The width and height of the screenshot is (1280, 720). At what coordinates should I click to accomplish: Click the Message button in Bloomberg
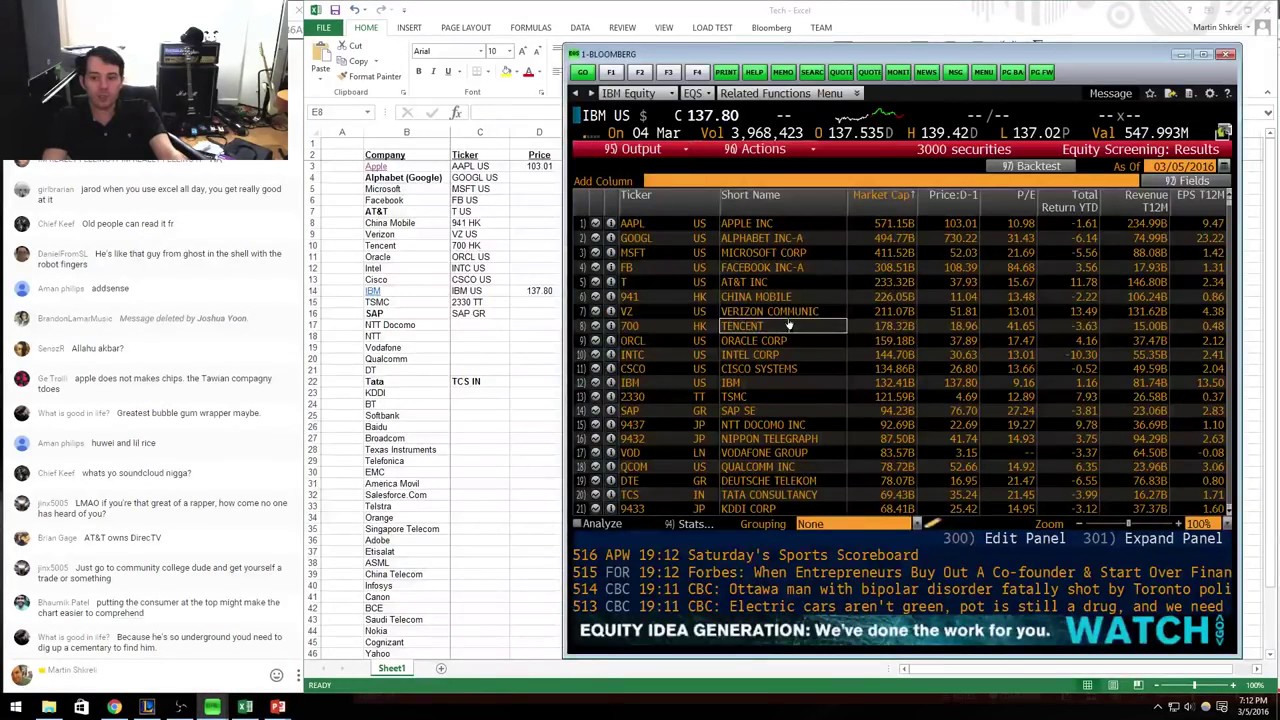click(1110, 93)
